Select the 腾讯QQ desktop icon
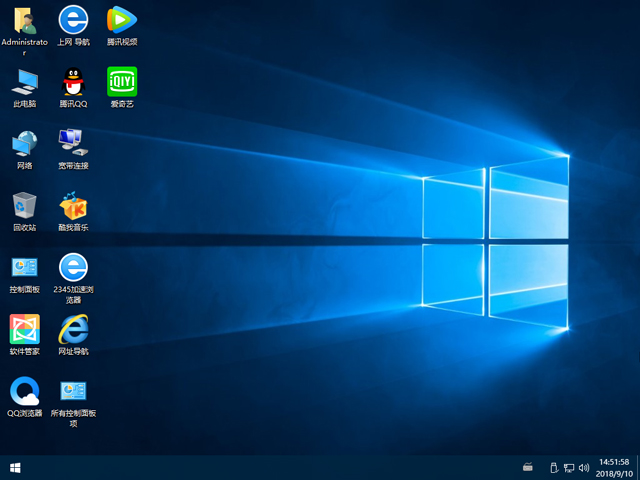This screenshot has width=640, height=480. 73,82
